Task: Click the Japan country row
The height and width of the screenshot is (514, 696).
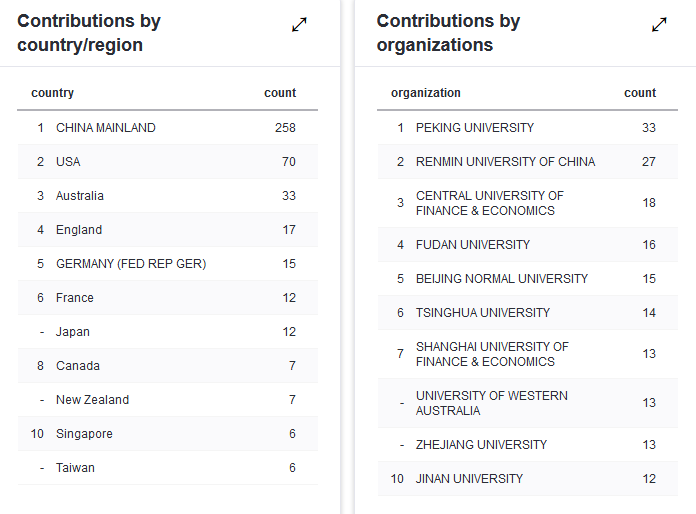Action: 73,332
